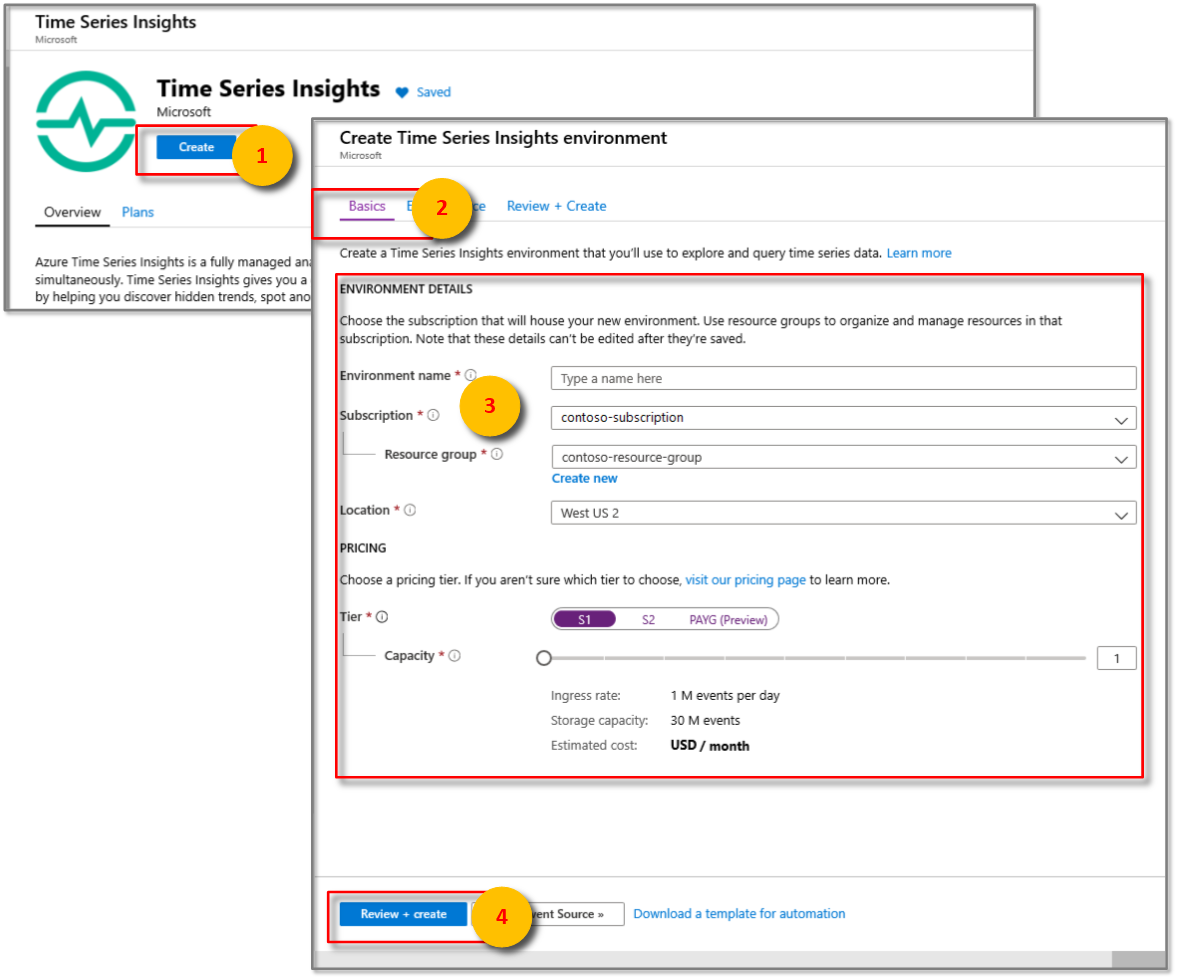Image resolution: width=1177 pixels, height=979 pixels.
Task: Switch to the Review + Create tab
Action: click(556, 206)
